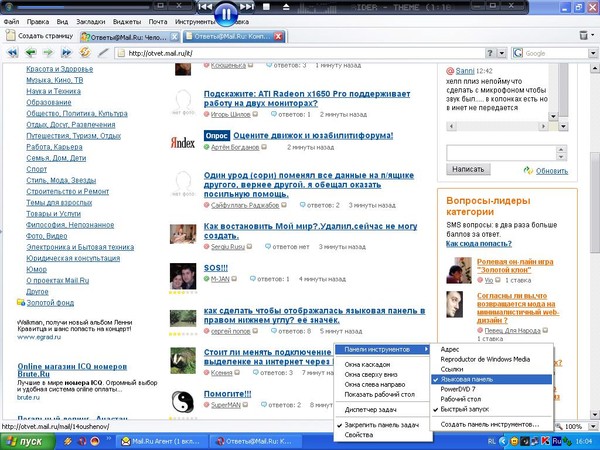The height and width of the screenshot is (450, 600).
Task: Expand the Панели инструментов submenu
Action: pyautogui.click(x=383, y=349)
